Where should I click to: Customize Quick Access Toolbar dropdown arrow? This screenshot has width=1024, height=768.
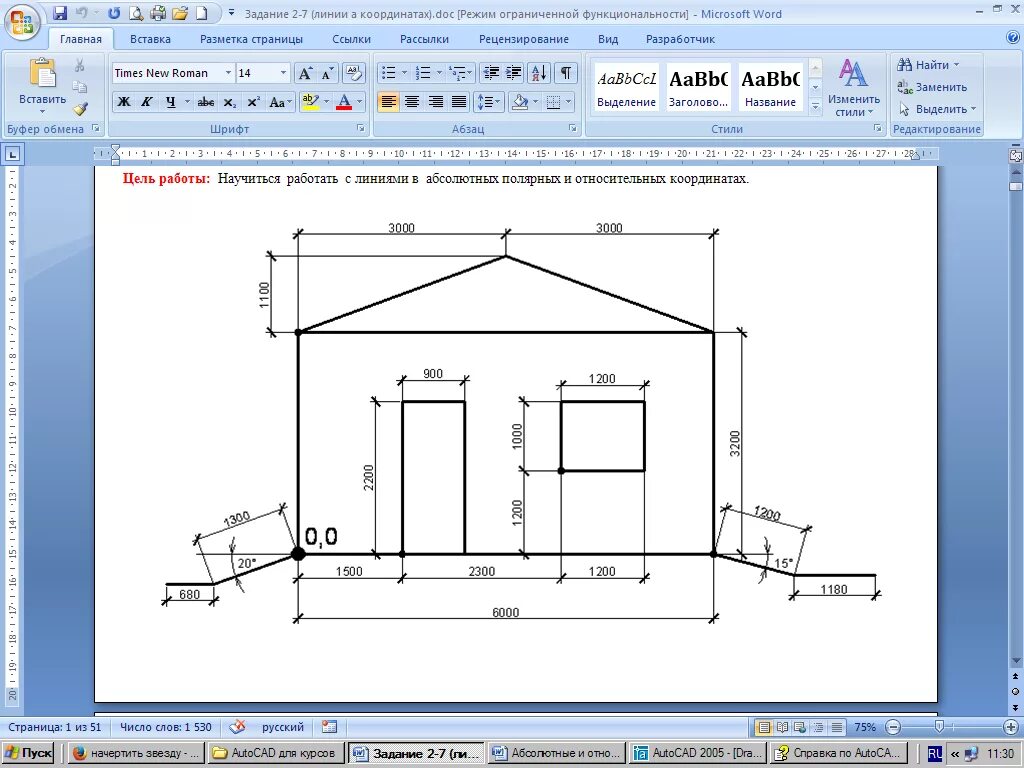(231, 12)
